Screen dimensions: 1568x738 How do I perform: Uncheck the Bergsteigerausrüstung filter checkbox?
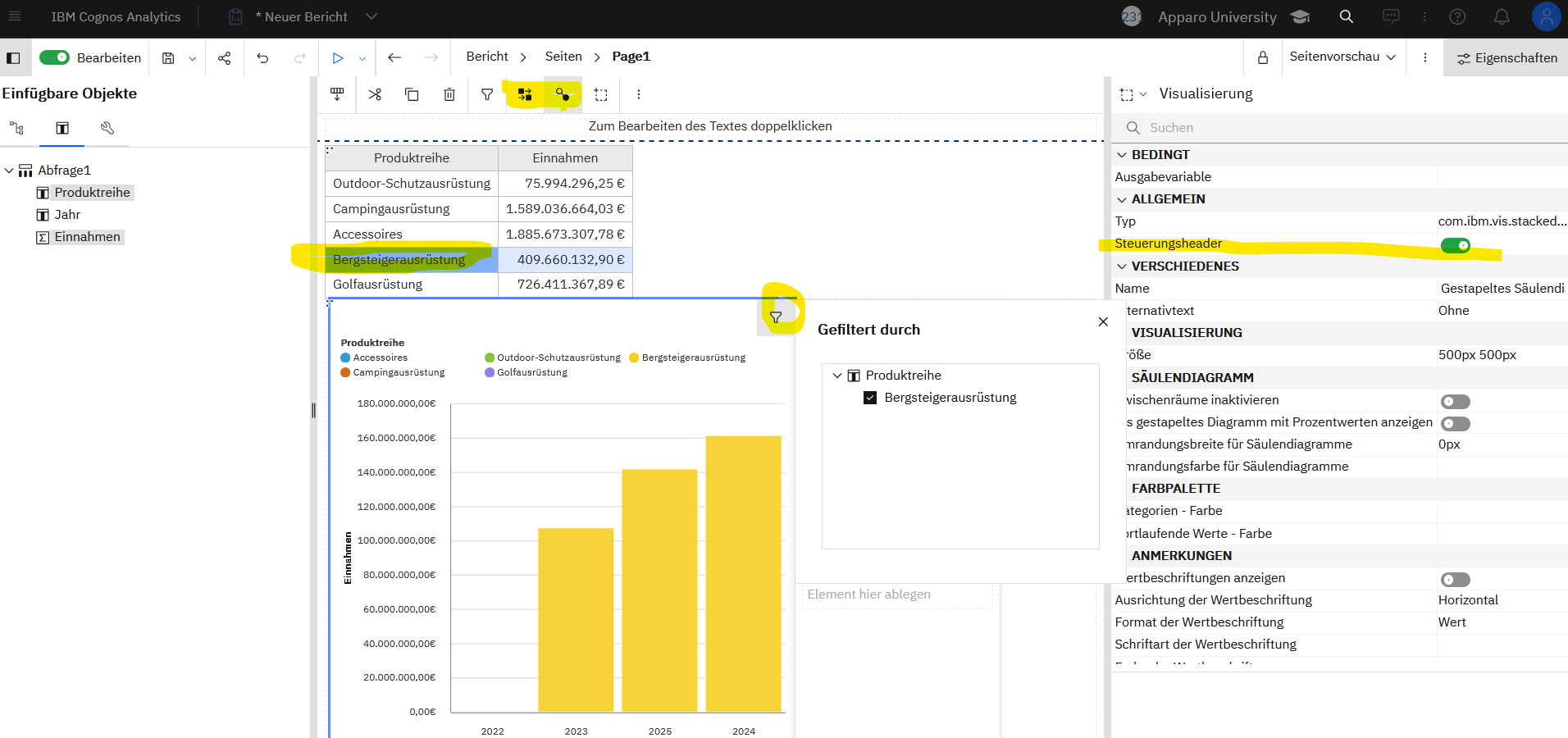tap(870, 398)
